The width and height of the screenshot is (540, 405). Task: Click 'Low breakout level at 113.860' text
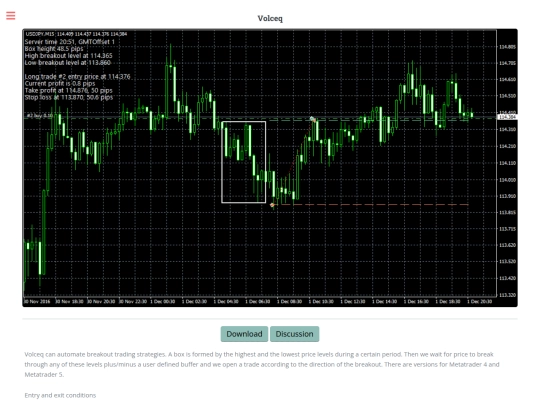[68, 63]
